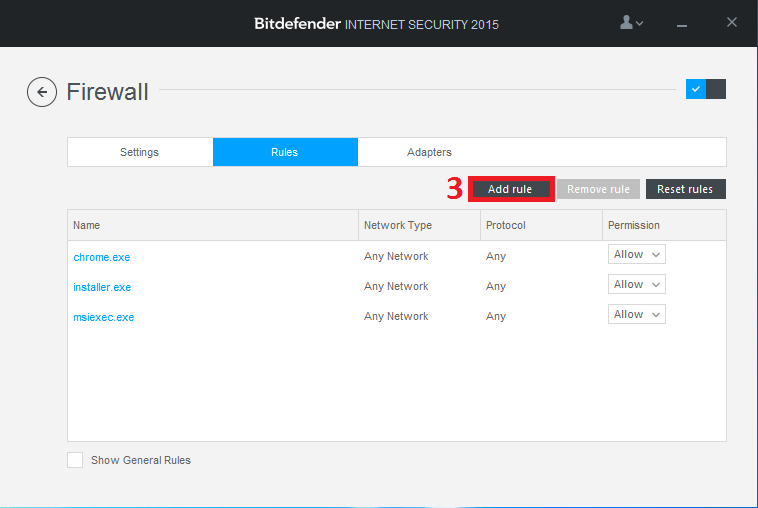Select Any Network cell in chrome.exe row
Image resolution: width=758 pixels, height=508 pixels.
tap(396, 256)
